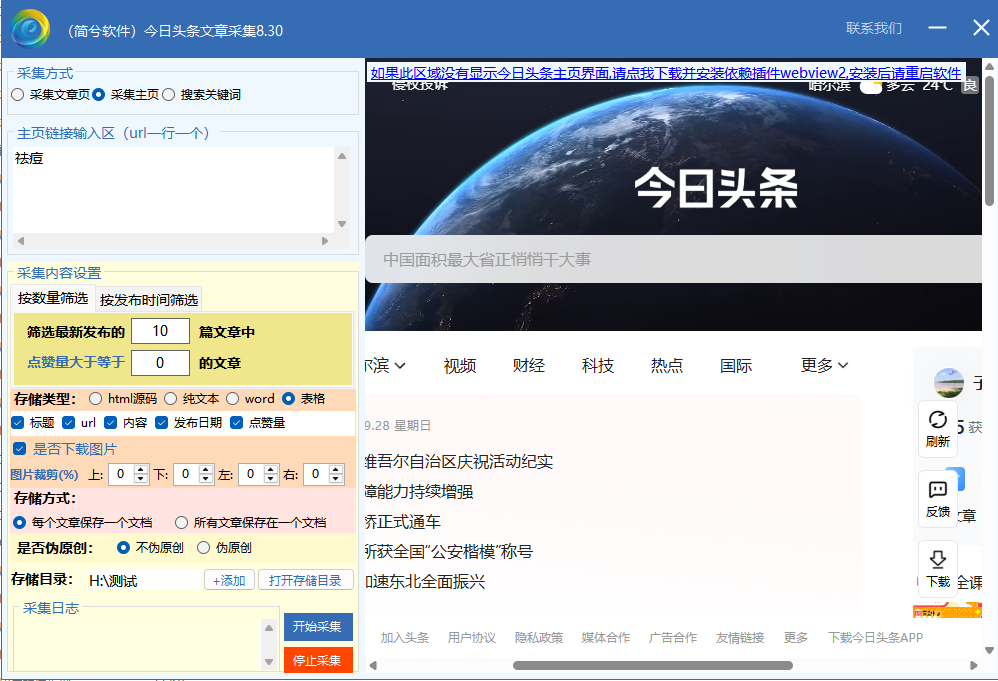Click the app logo in title bar

[31, 29]
